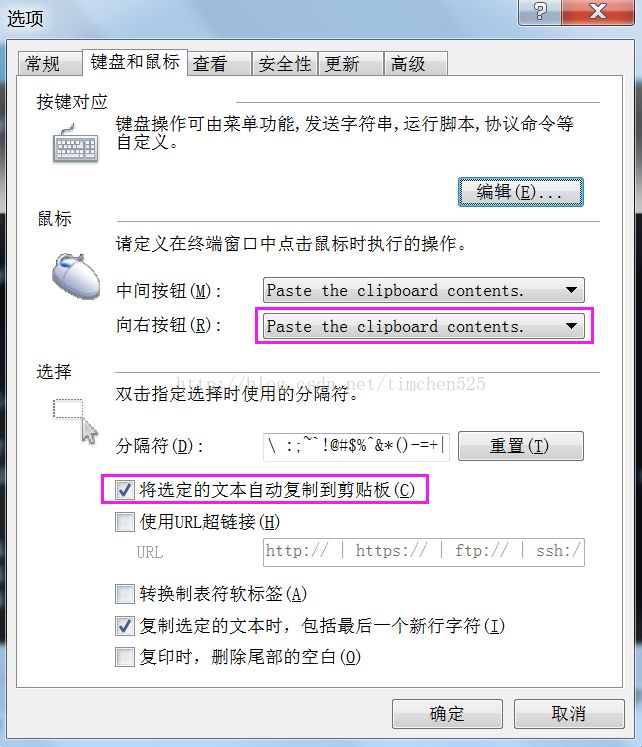Enable 转换制表符软标签 checkbox

pyautogui.click(x=125, y=594)
